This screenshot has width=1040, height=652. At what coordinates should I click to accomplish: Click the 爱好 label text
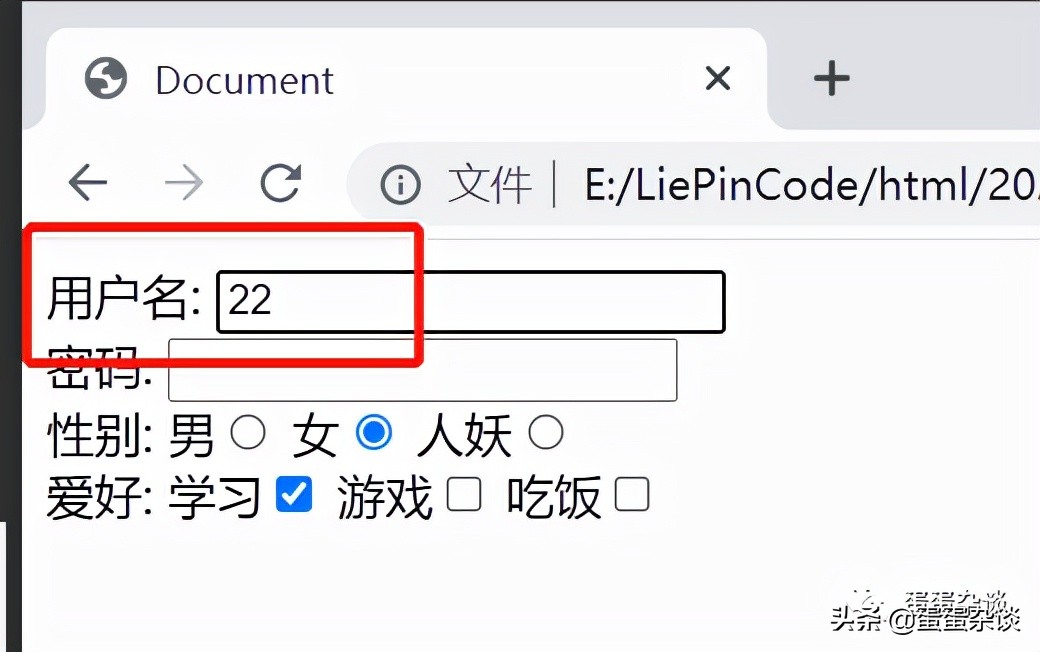(x=100, y=497)
